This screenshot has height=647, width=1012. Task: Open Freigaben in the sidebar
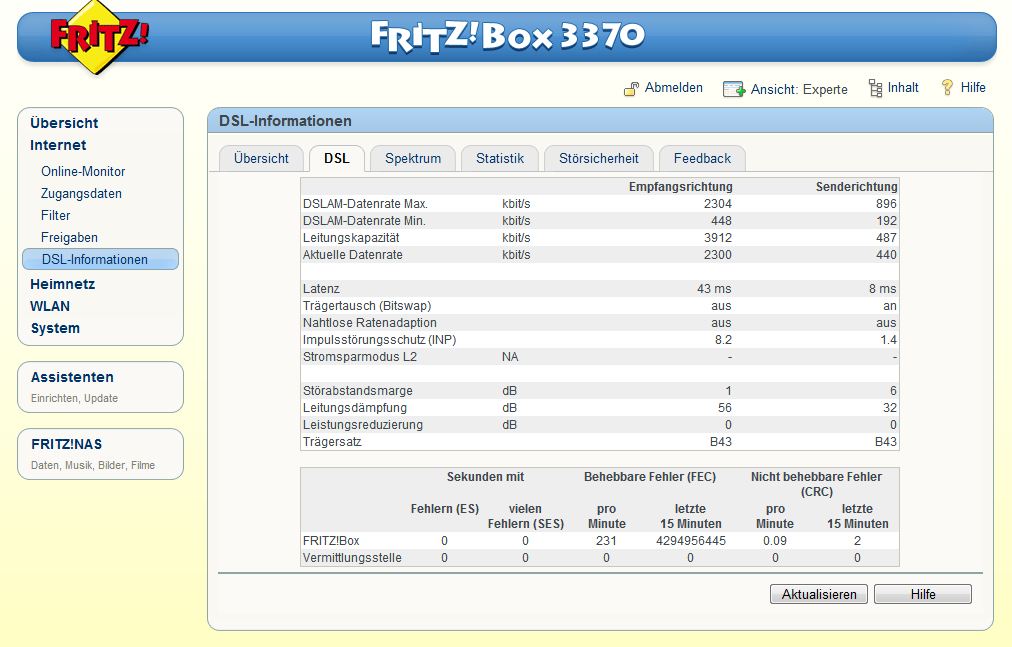click(69, 237)
